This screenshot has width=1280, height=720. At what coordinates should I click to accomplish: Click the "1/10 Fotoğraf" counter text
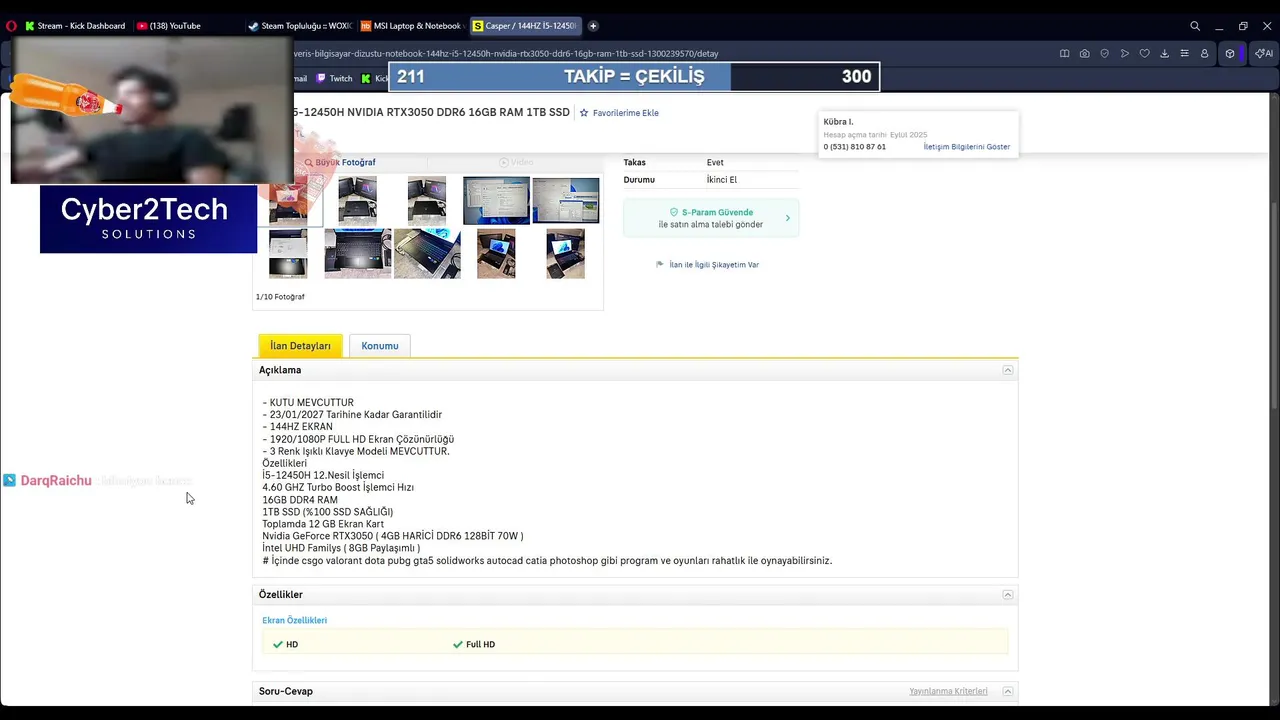[x=280, y=297]
